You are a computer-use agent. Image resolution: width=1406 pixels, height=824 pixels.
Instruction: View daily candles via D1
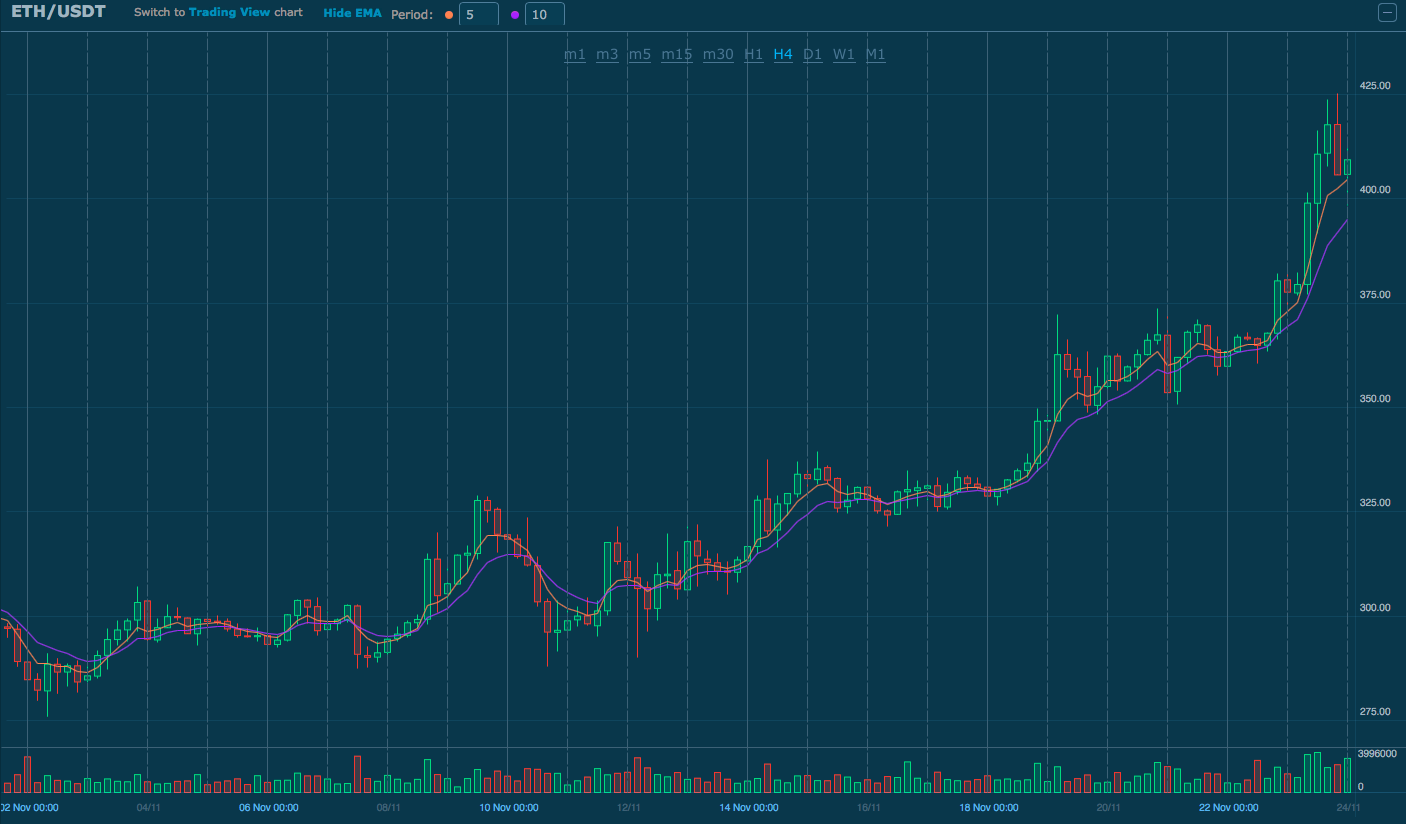click(x=812, y=55)
